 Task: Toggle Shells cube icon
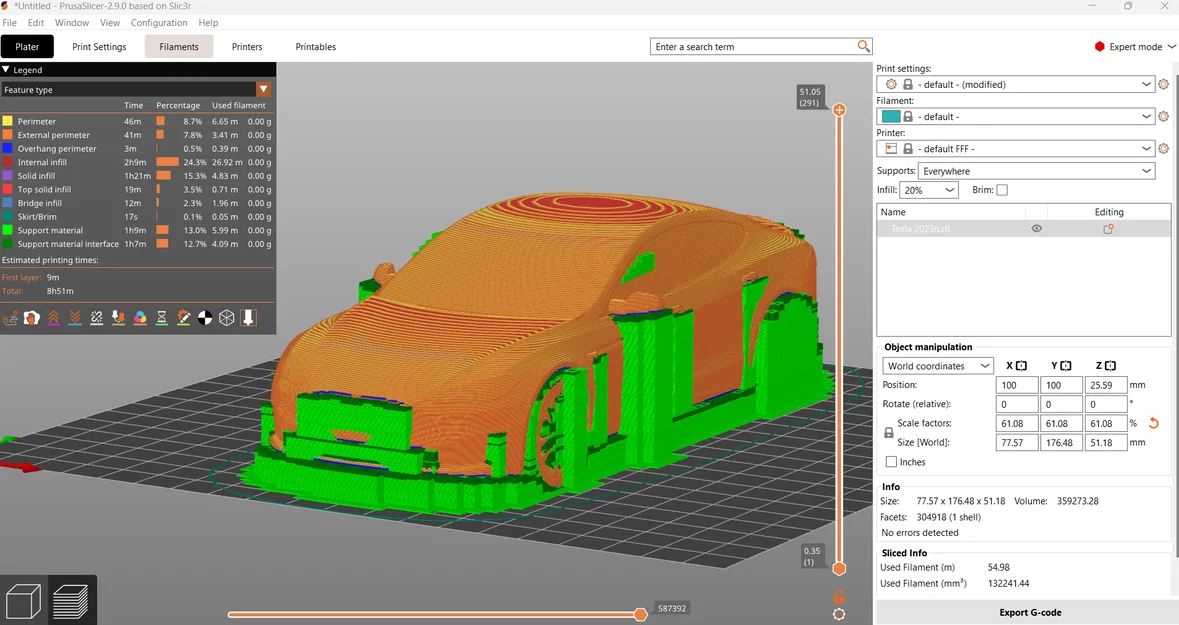point(226,318)
